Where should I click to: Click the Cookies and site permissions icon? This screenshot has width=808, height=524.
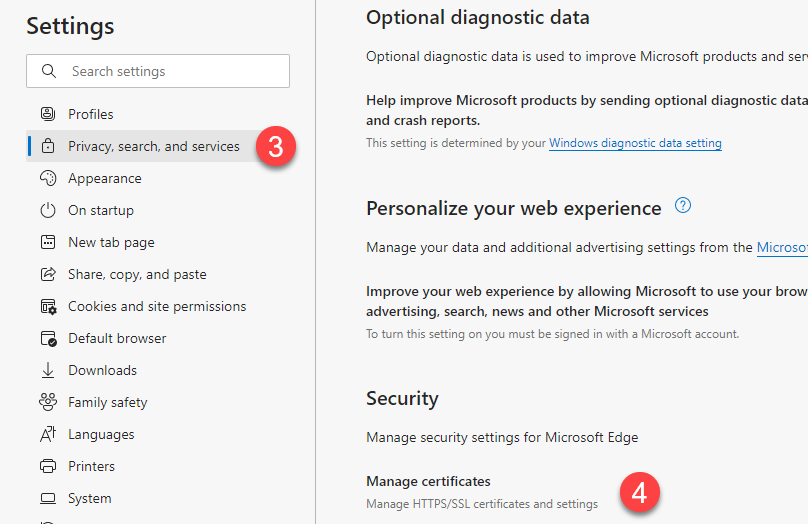click(x=48, y=307)
